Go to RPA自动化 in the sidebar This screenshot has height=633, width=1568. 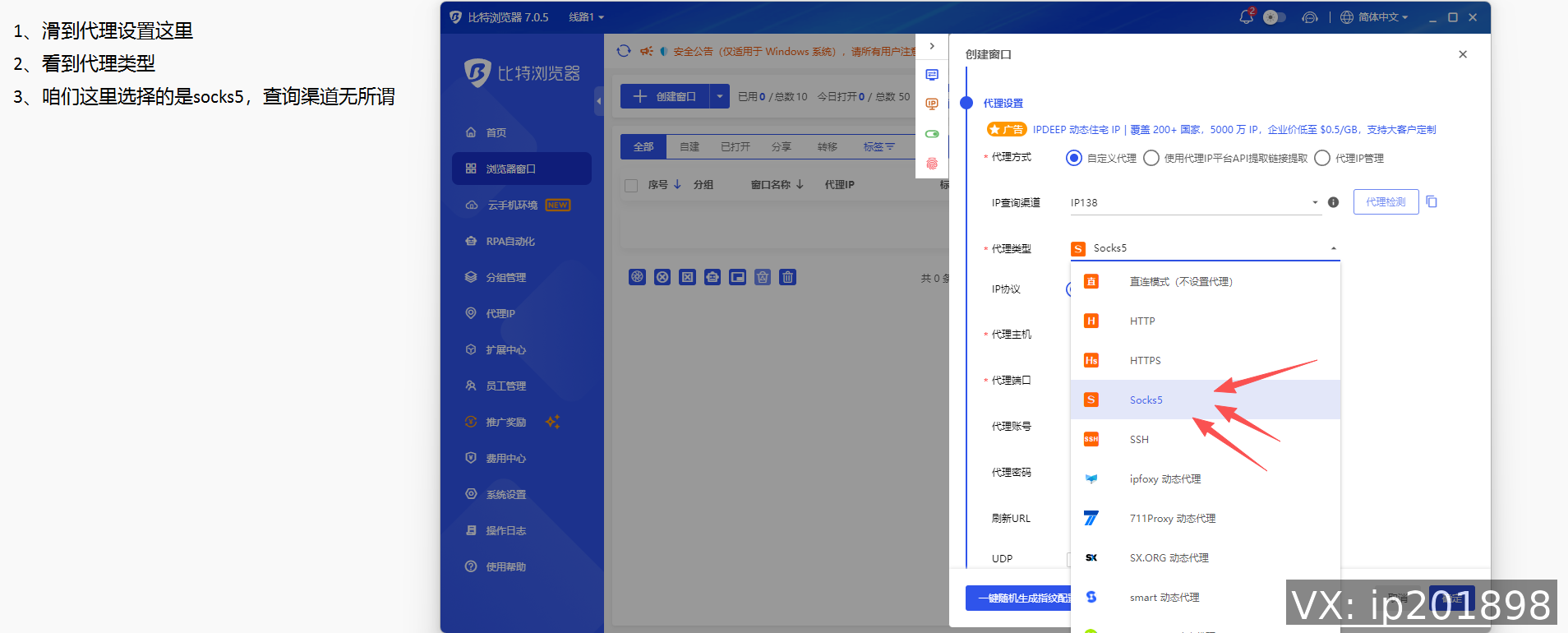tap(500, 241)
